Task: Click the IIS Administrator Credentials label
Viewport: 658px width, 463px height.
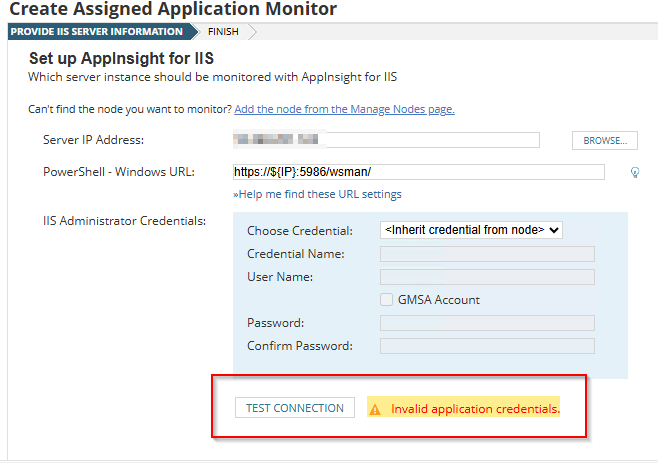Action: tap(124, 220)
